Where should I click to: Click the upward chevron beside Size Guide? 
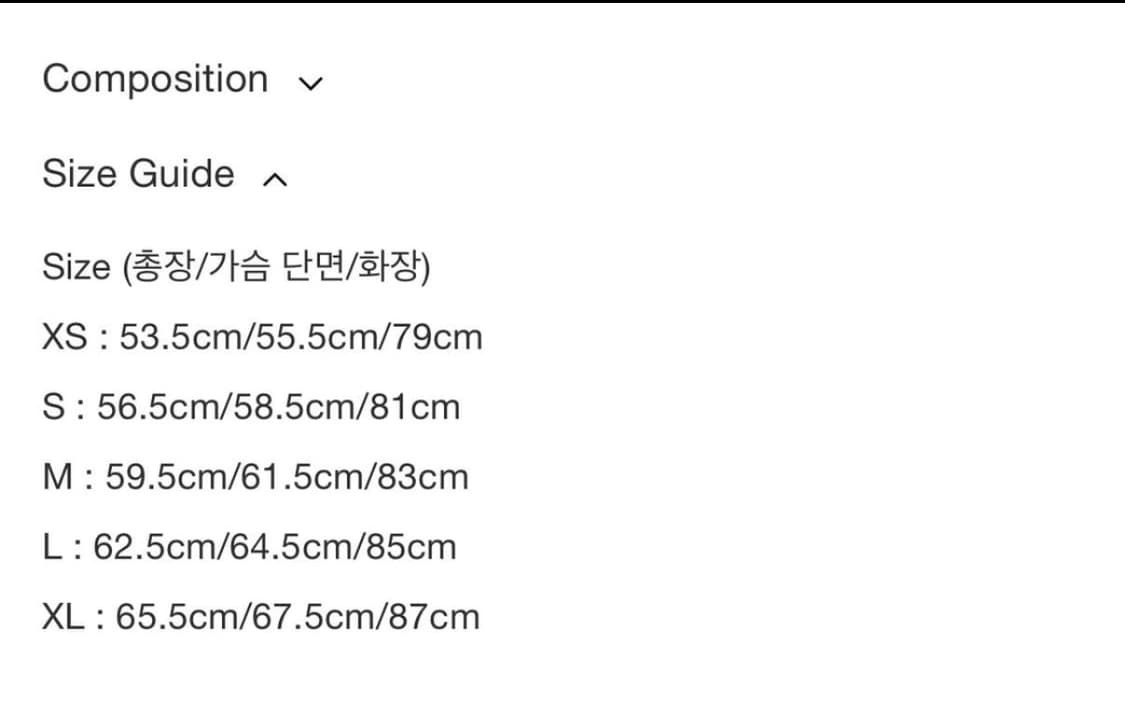point(274,179)
